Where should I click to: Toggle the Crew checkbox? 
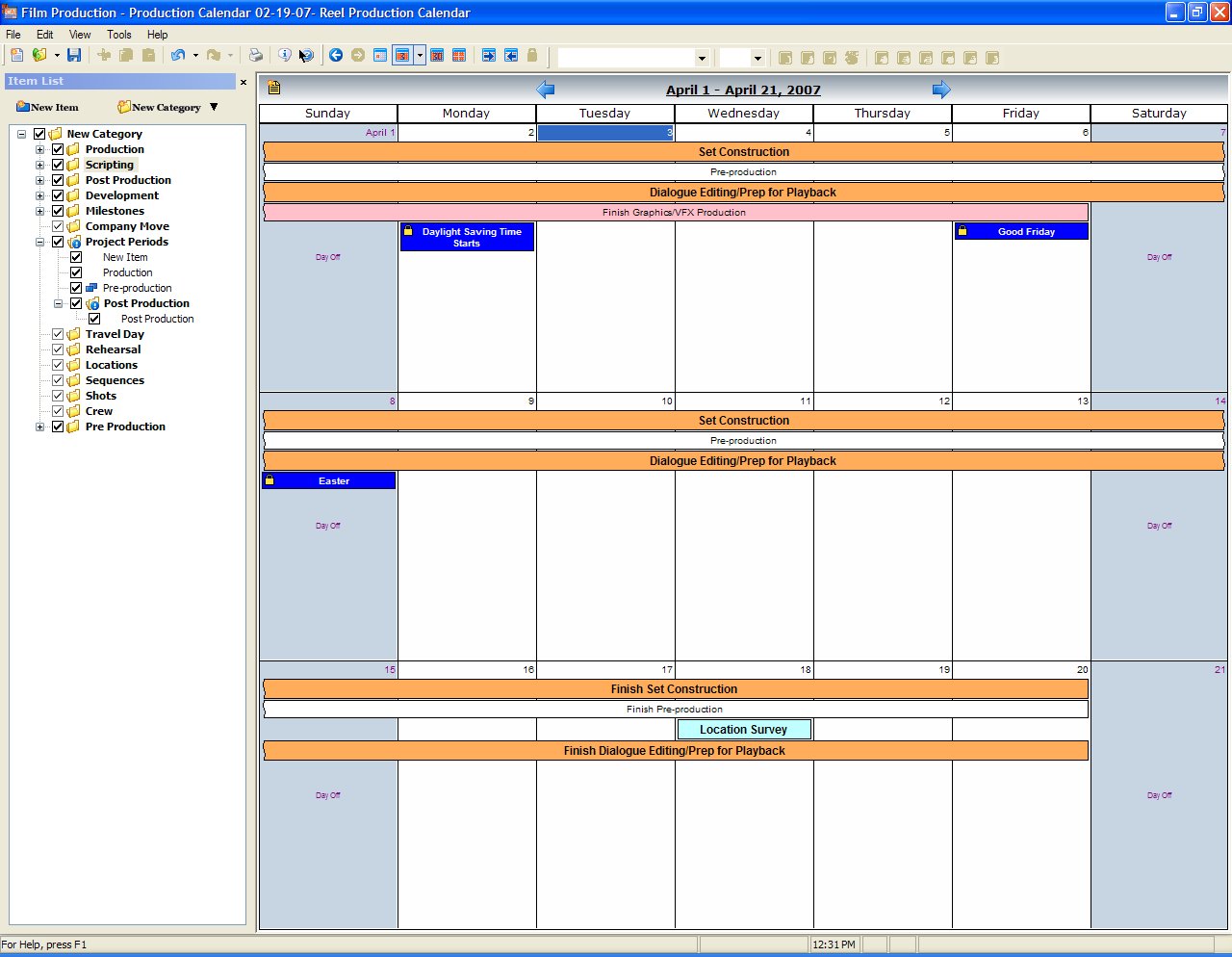58,411
